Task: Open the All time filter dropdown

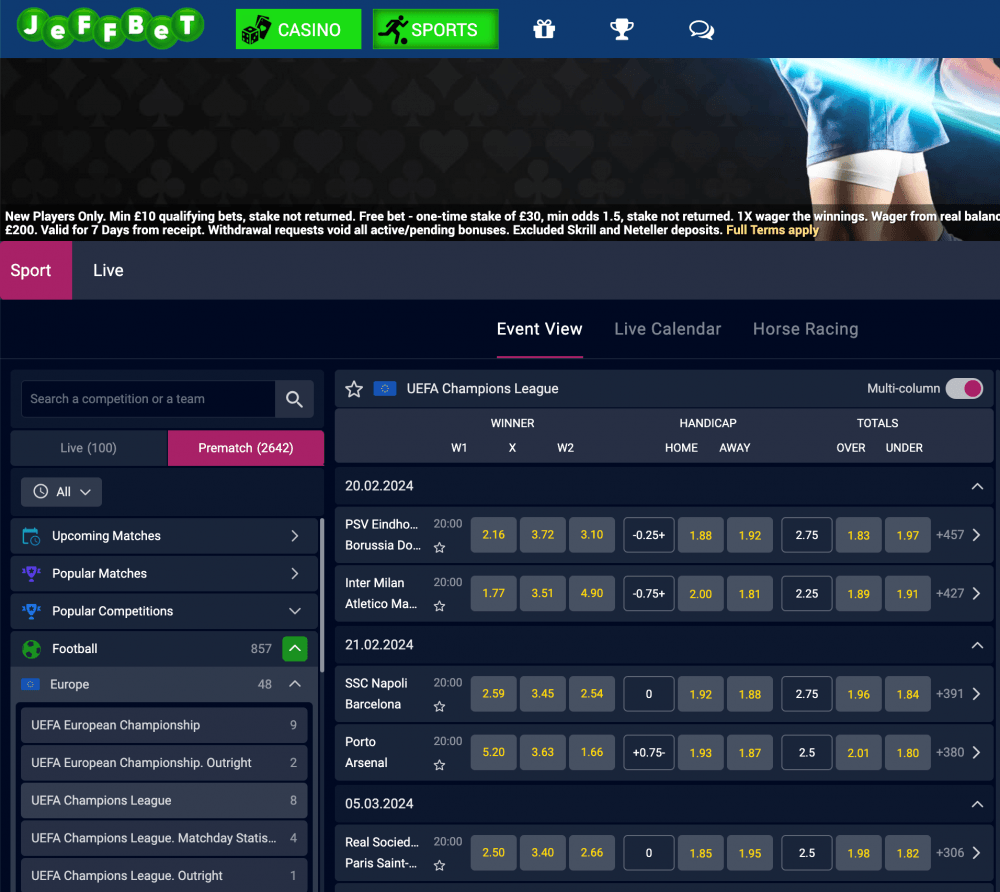Action: point(61,492)
